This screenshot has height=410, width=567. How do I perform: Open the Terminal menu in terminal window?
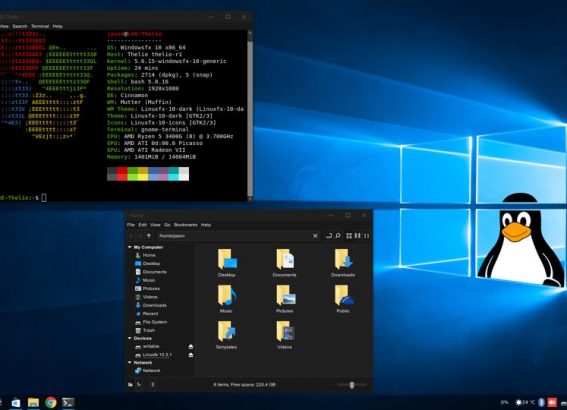pos(40,26)
